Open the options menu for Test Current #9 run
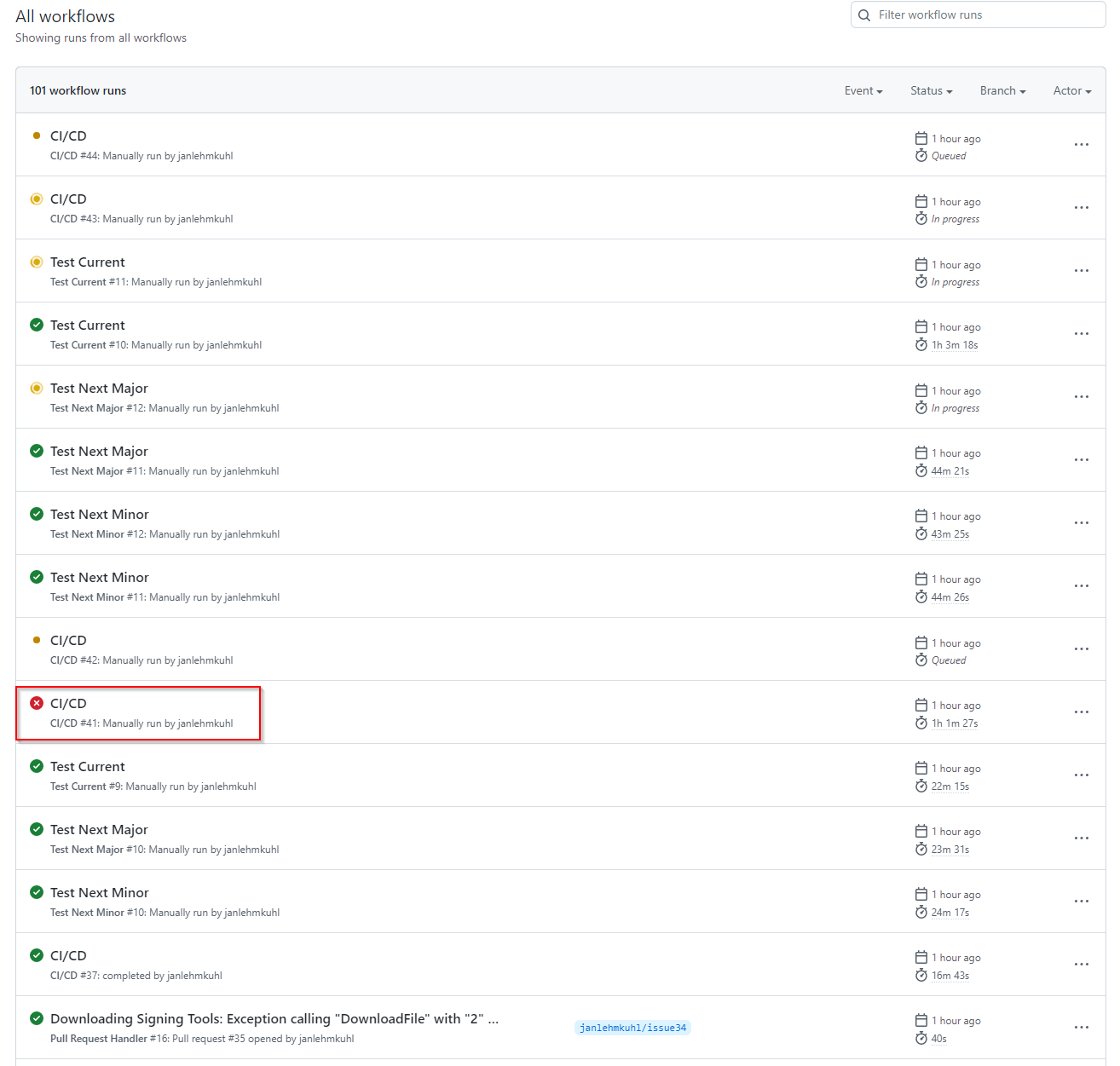 pos(1081,775)
